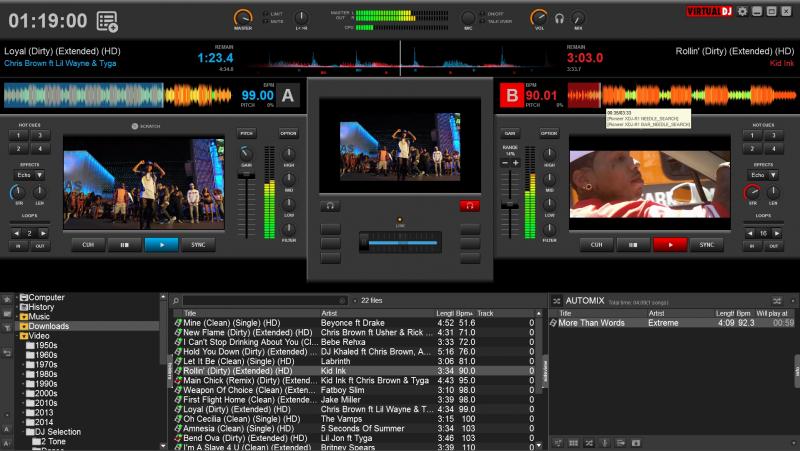Click the search magnifier icon in browser

pos(176,300)
